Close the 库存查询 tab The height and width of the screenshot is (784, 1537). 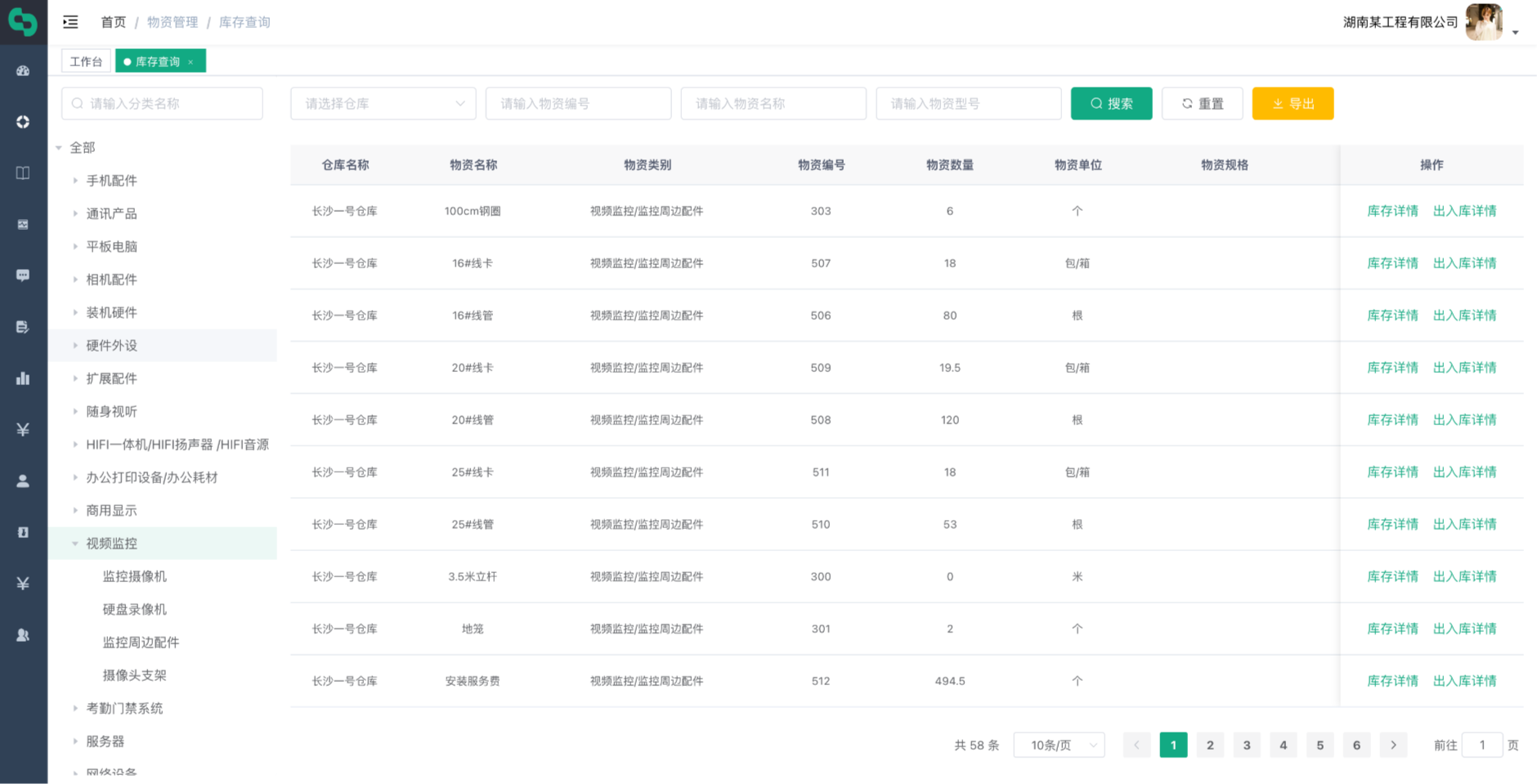tap(191, 62)
